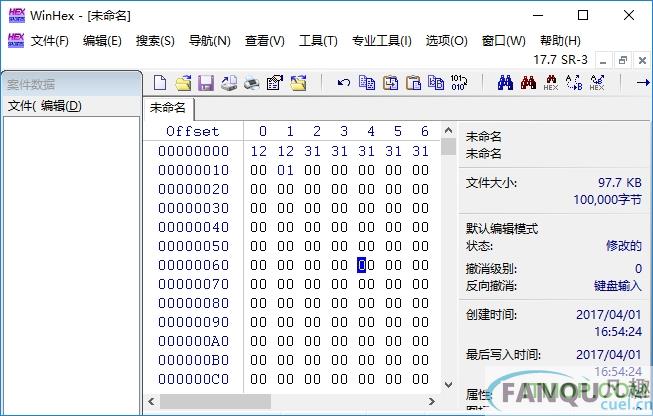This screenshot has width=653, height=416.
Task: Click the Replace Hex values icon
Action: [x=597, y=82]
